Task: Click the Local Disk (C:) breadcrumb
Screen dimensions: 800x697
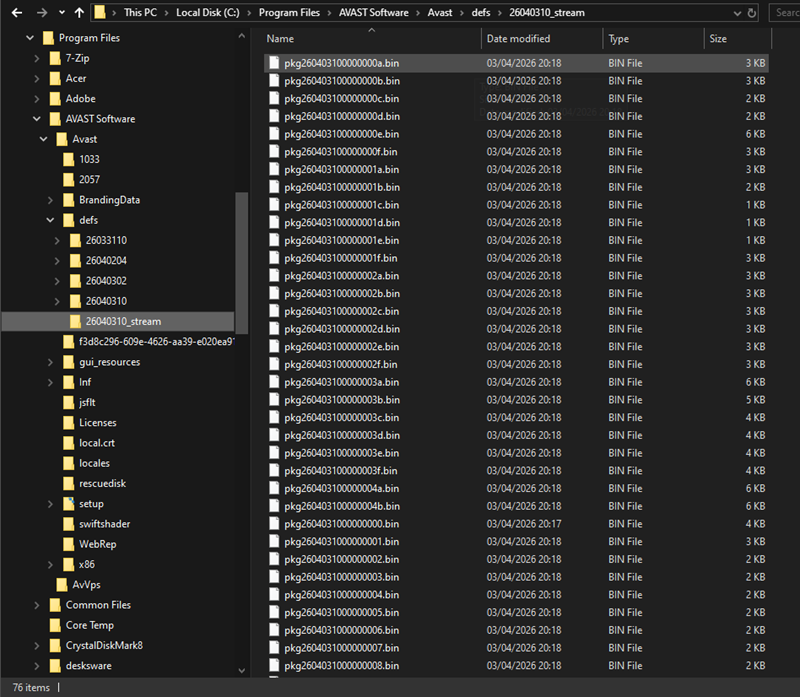Action: tap(209, 13)
